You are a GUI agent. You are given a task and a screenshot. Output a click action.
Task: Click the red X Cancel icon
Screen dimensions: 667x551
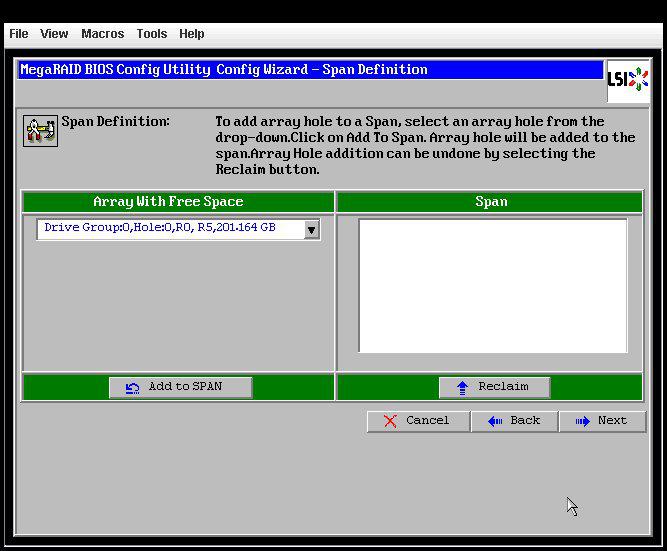pos(389,421)
